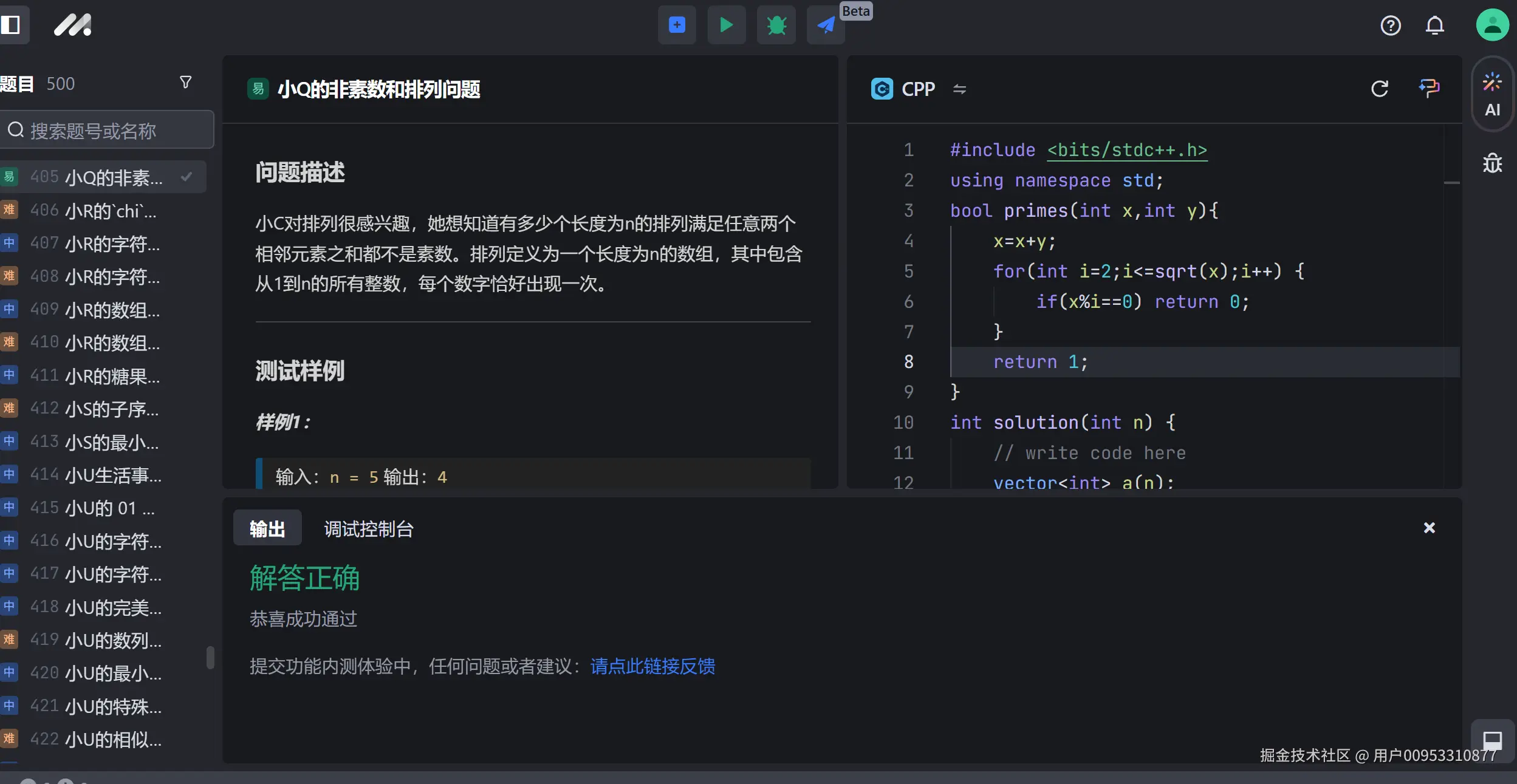Submit solution with the paper plane icon
Screen dimensions: 1517x784
(826, 25)
